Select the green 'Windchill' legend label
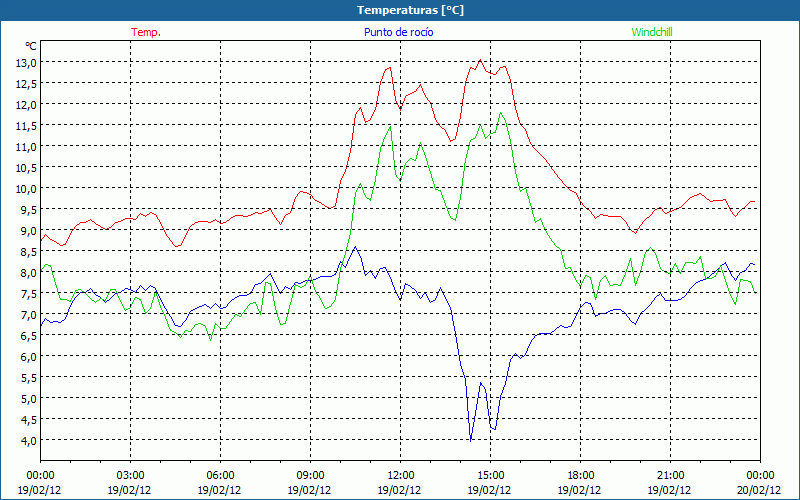The image size is (800, 500). pos(652,32)
